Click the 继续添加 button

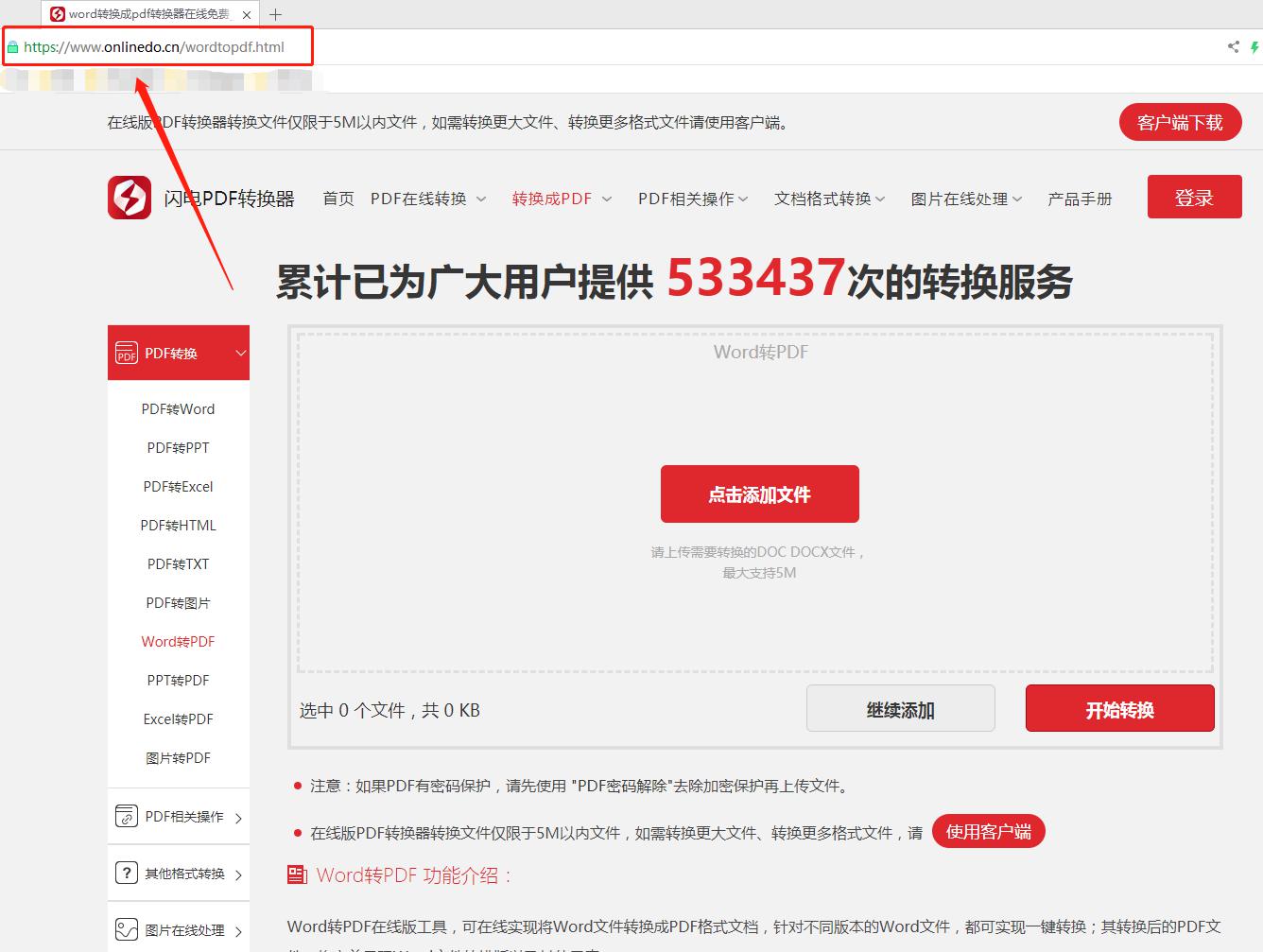[x=900, y=708]
